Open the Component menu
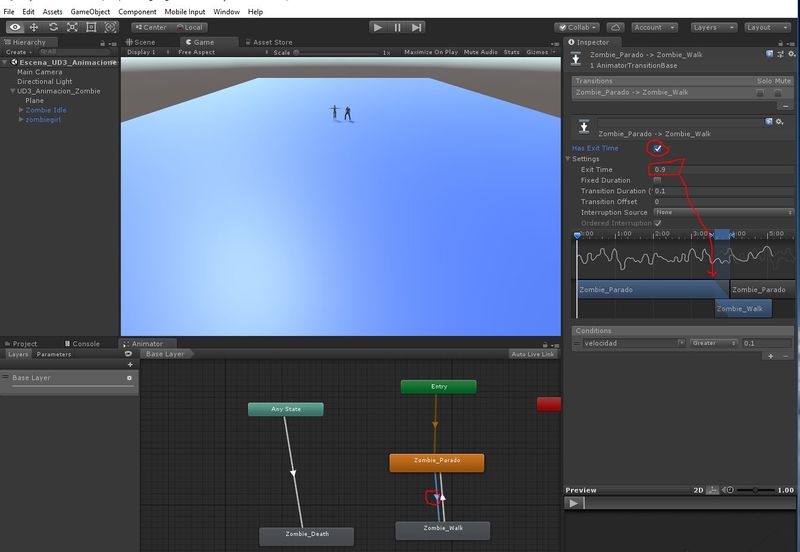 pyautogui.click(x=137, y=11)
